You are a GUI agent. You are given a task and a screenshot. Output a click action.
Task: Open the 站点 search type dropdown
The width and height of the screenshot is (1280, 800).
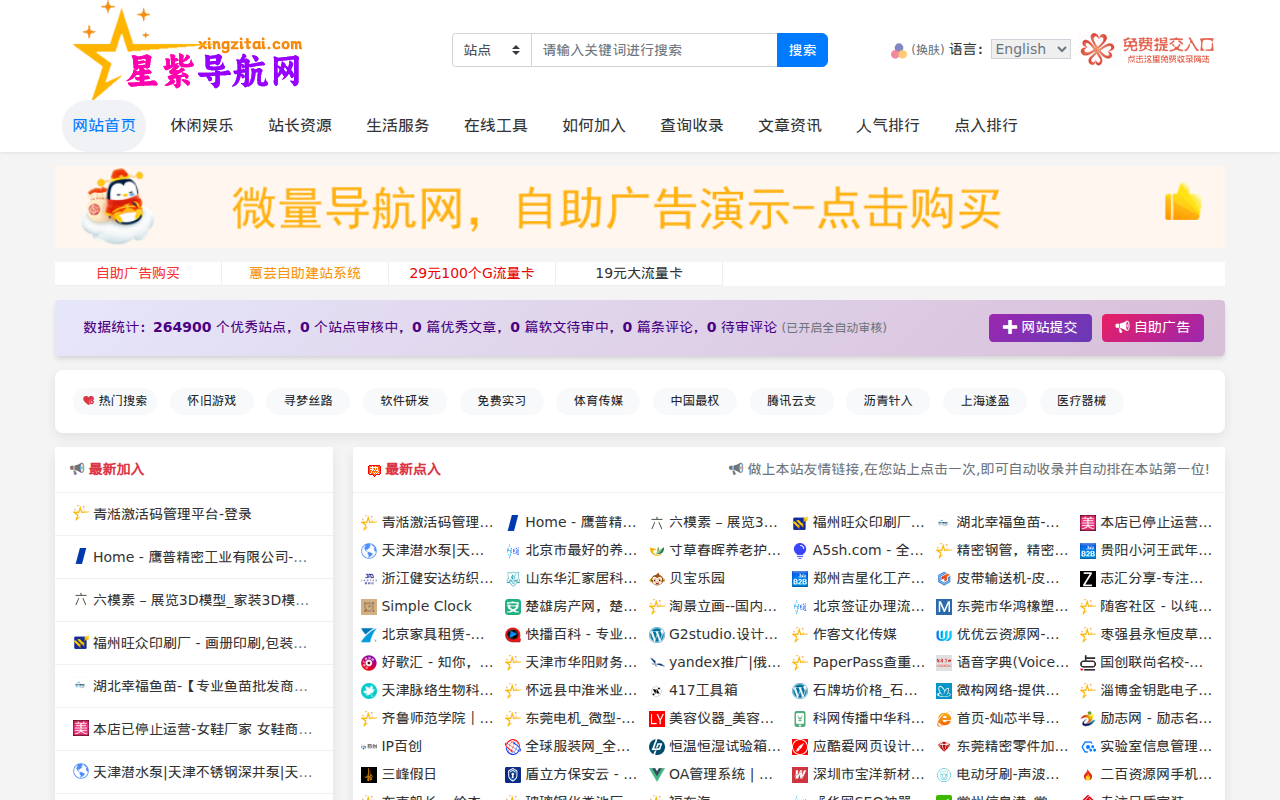click(x=491, y=49)
